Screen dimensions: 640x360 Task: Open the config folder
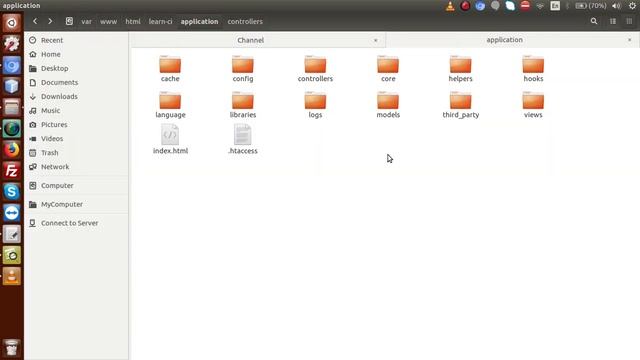pos(243,69)
